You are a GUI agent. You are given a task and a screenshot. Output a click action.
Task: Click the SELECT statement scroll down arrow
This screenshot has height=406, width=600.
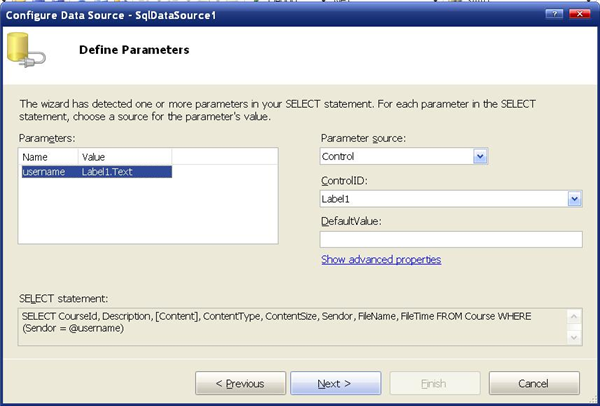click(574, 337)
